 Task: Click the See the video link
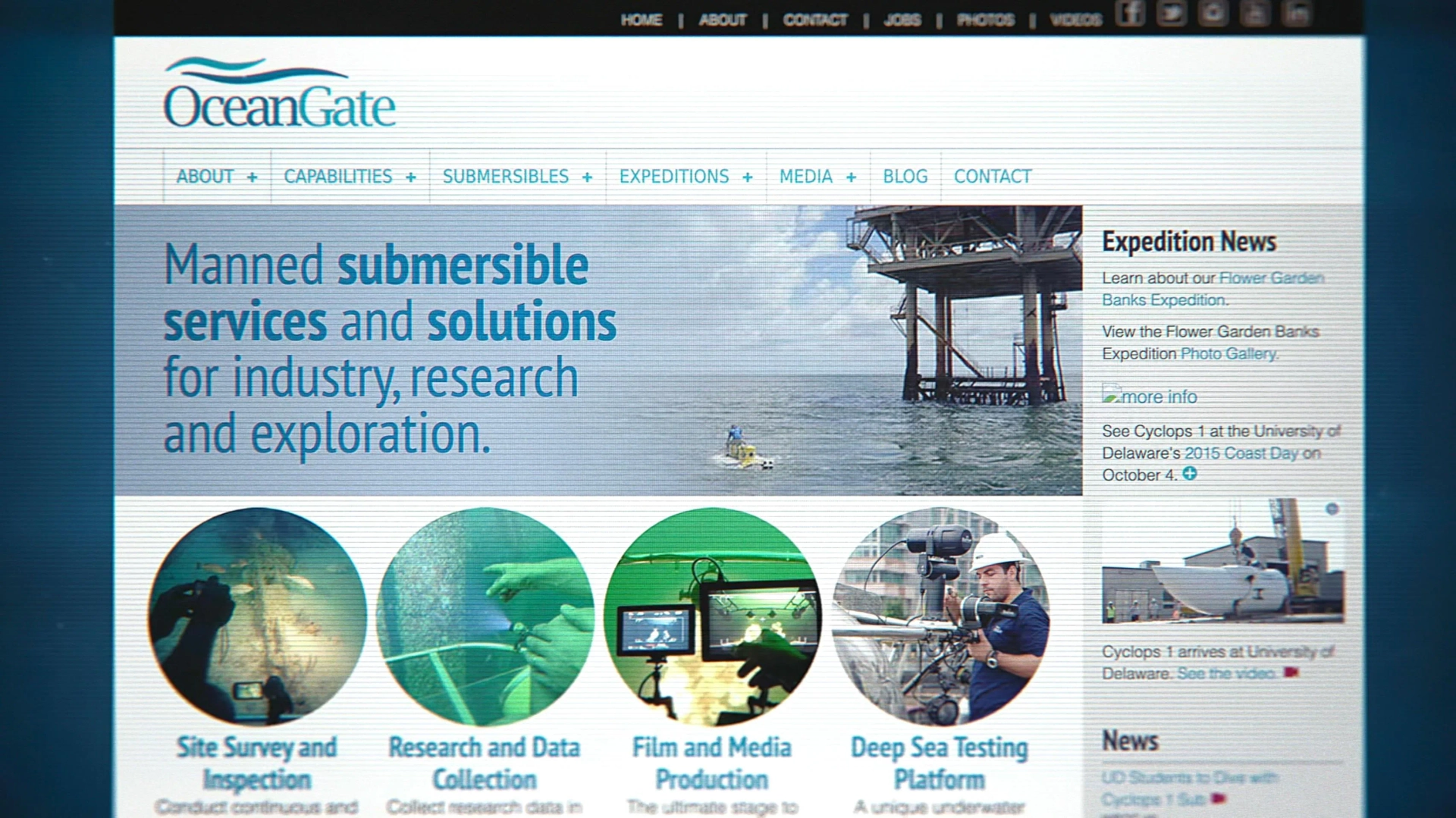tap(1225, 673)
